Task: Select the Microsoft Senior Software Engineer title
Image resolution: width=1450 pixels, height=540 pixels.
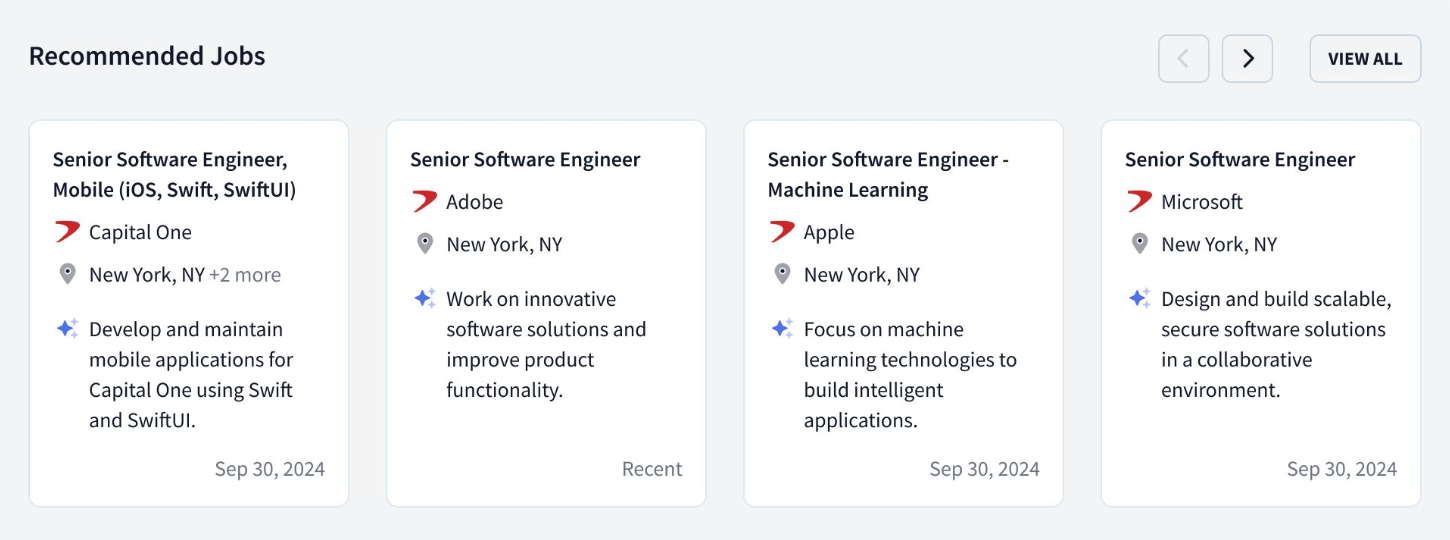Action: [x=1240, y=160]
